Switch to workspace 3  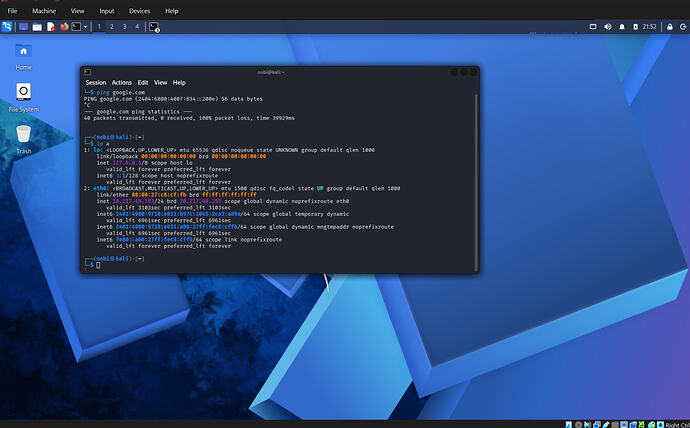click(x=125, y=27)
